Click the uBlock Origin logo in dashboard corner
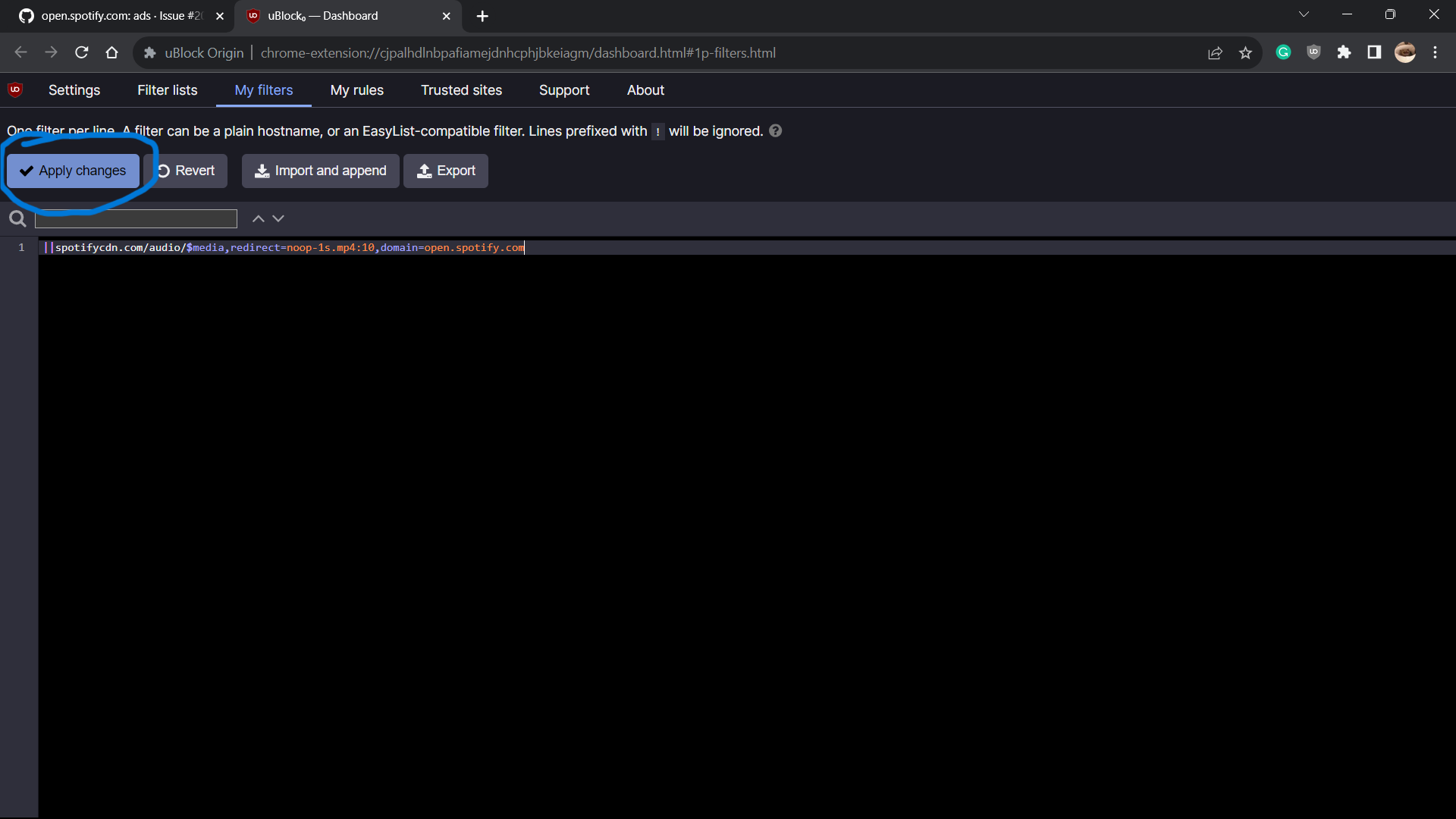1456x819 pixels. 14,89
